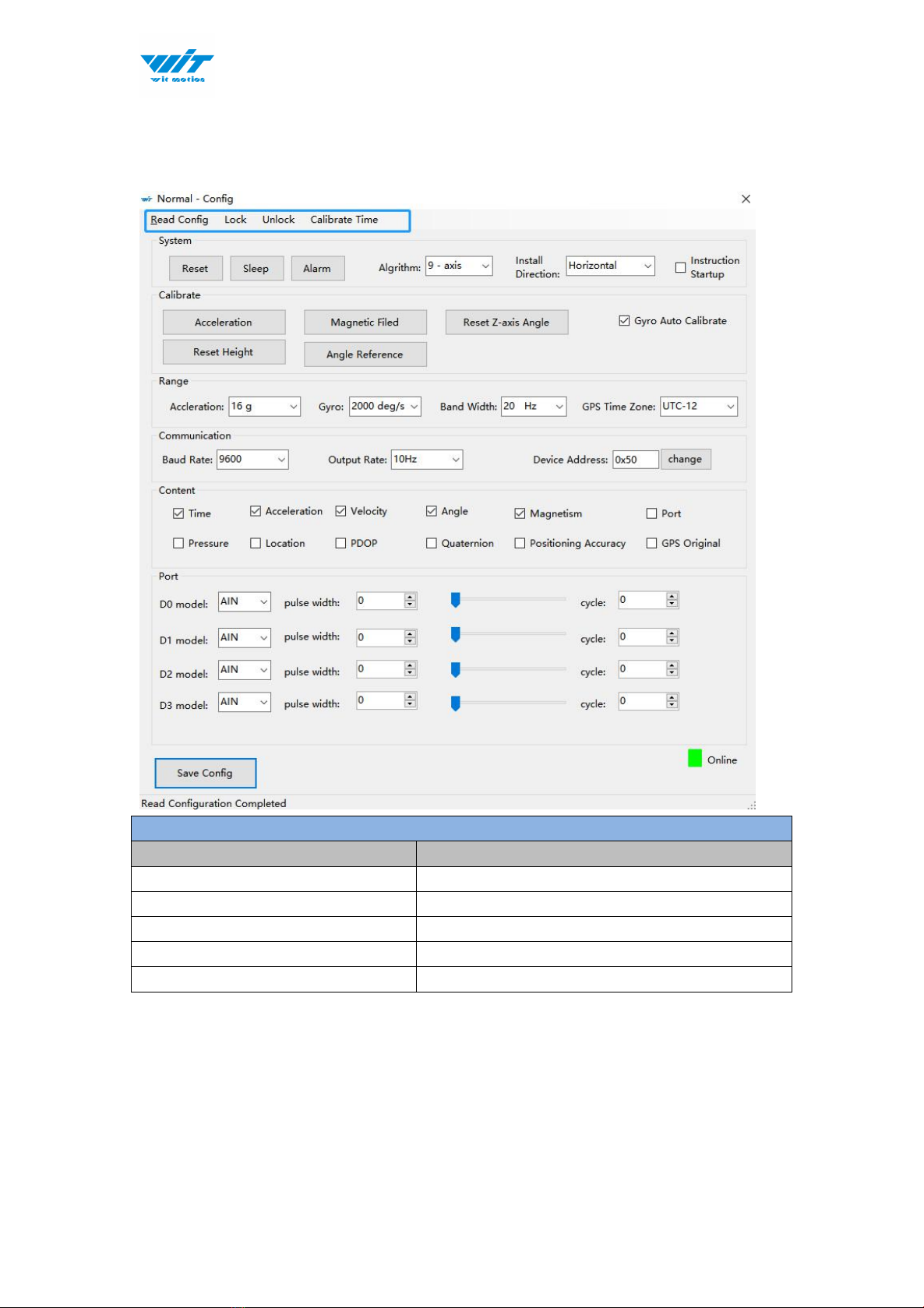This screenshot has height=1308, width=924.
Task: Open the Read Config menu
Action: coord(179,220)
